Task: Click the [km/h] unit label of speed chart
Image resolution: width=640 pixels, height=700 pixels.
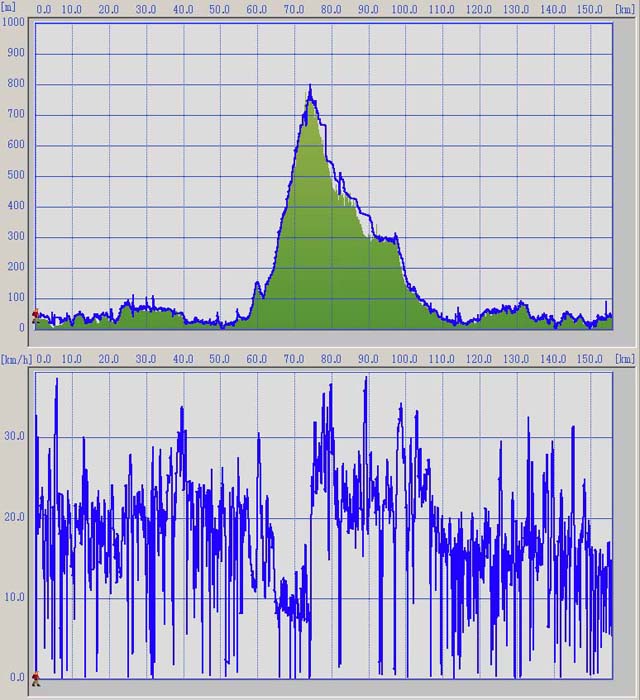Action: [17, 359]
